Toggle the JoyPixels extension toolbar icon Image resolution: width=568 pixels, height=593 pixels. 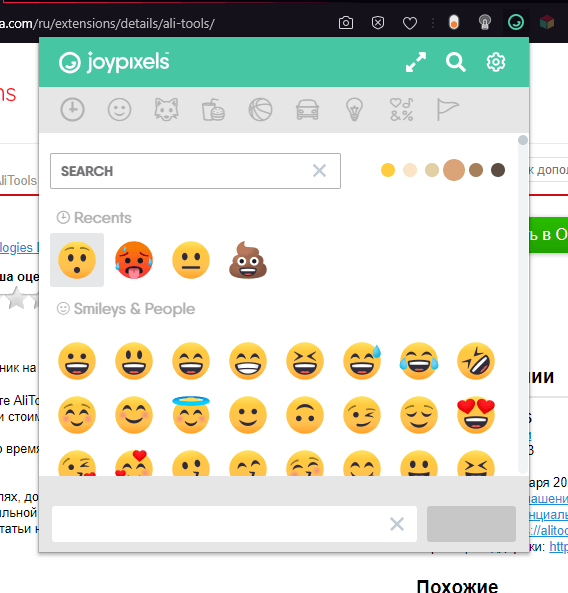(516, 22)
